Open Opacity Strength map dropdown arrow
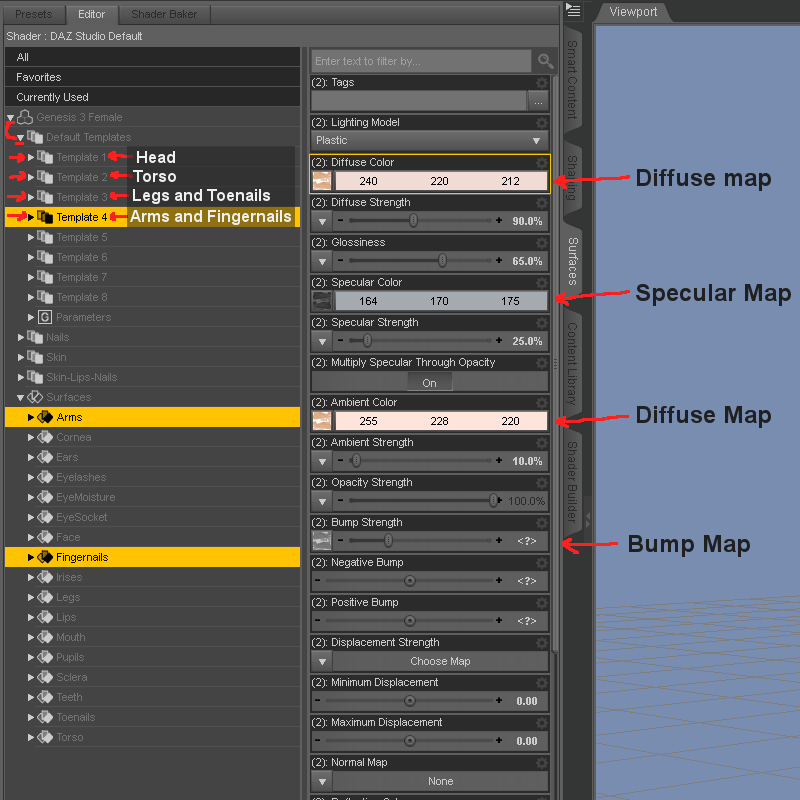The image size is (800, 800). (x=322, y=502)
